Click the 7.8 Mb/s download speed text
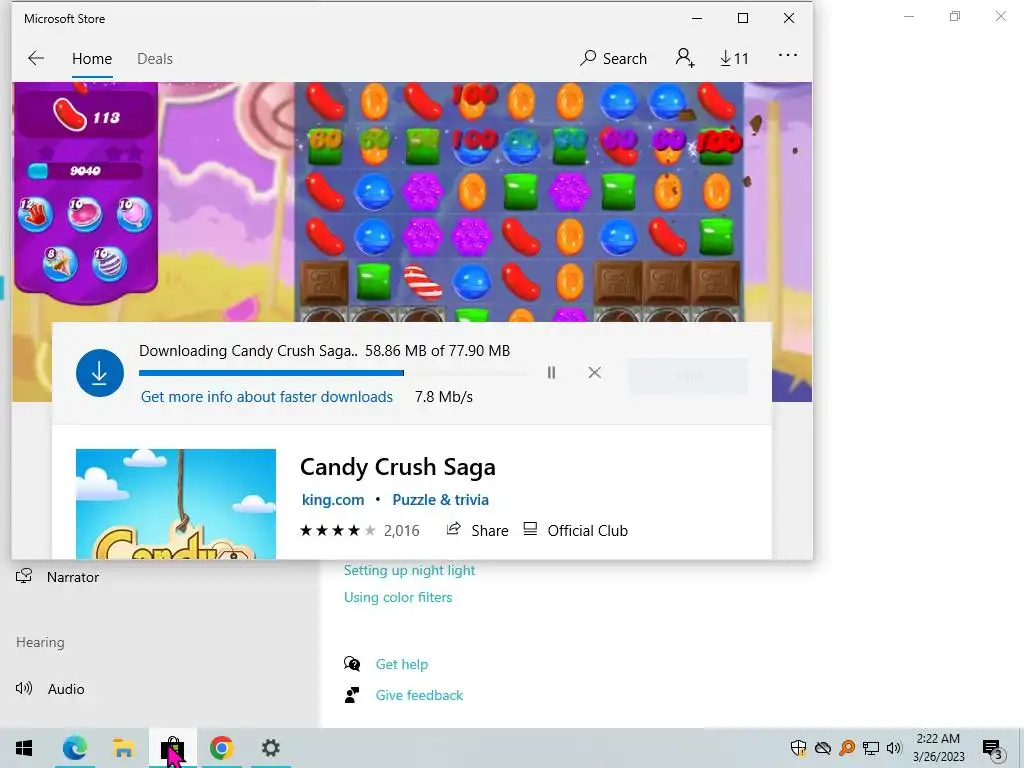The width and height of the screenshot is (1024, 768). point(443,396)
